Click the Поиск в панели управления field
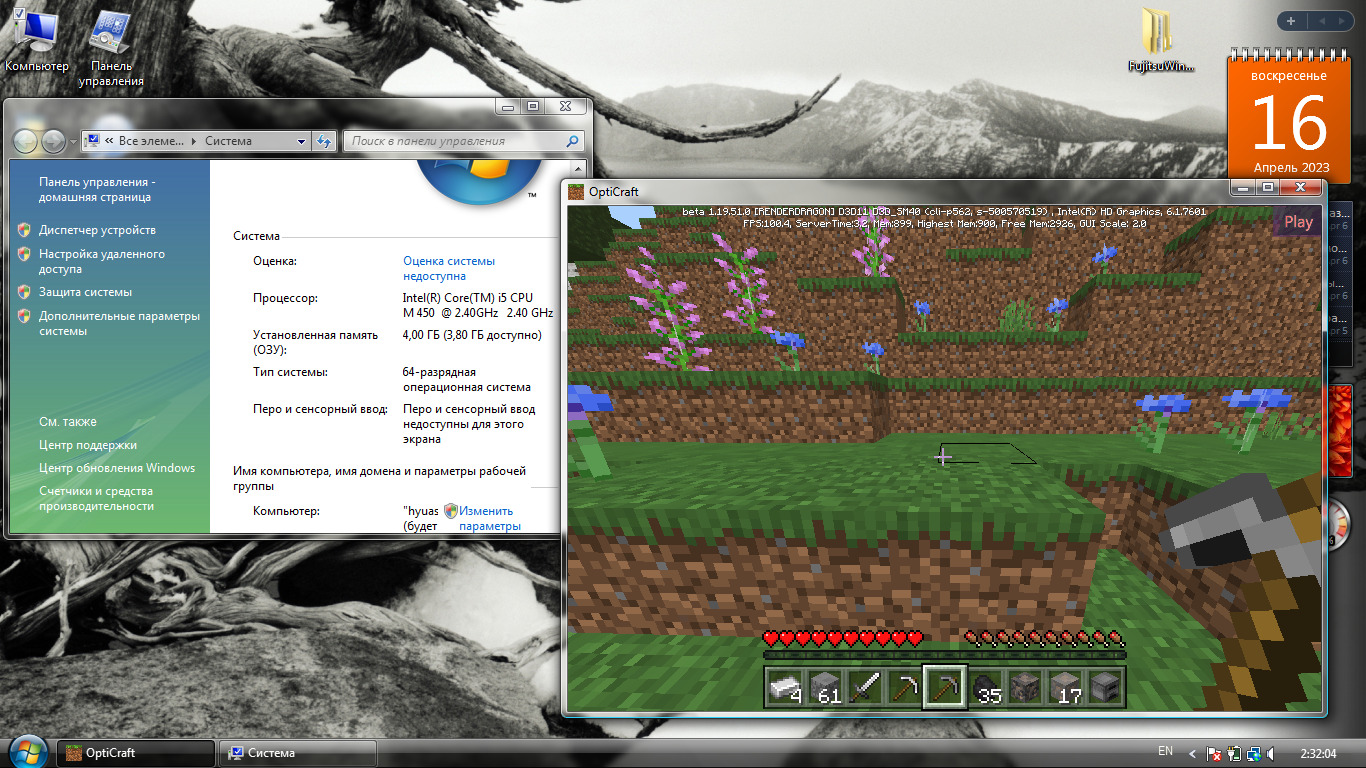 pyautogui.click(x=463, y=142)
